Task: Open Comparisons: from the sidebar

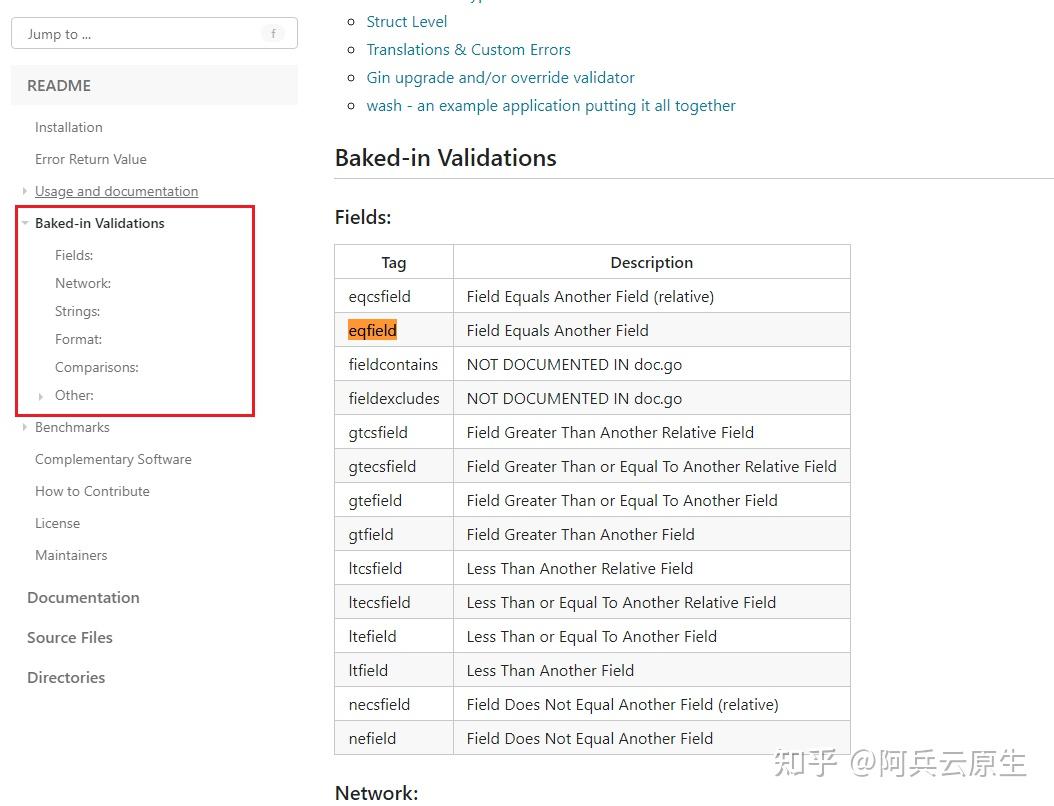Action: (x=96, y=367)
